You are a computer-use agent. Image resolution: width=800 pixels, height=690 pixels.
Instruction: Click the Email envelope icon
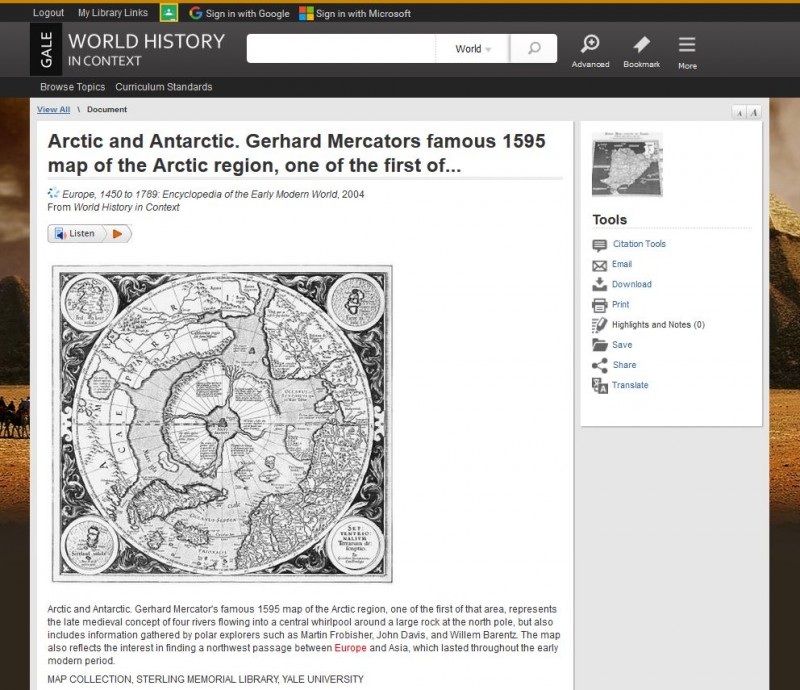[x=599, y=265]
